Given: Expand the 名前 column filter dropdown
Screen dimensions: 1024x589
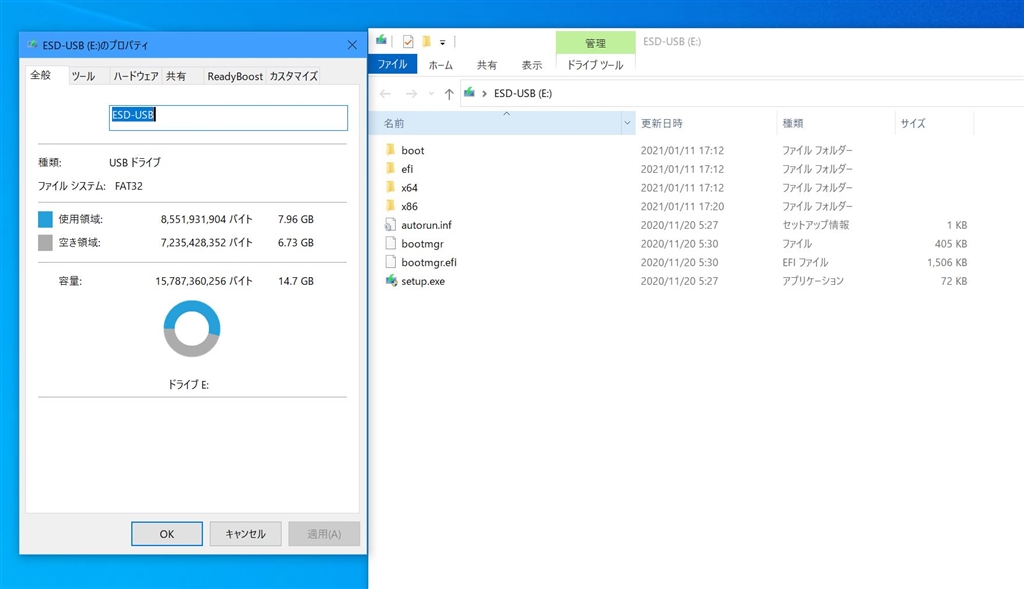Looking at the screenshot, I should click(x=628, y=123).
